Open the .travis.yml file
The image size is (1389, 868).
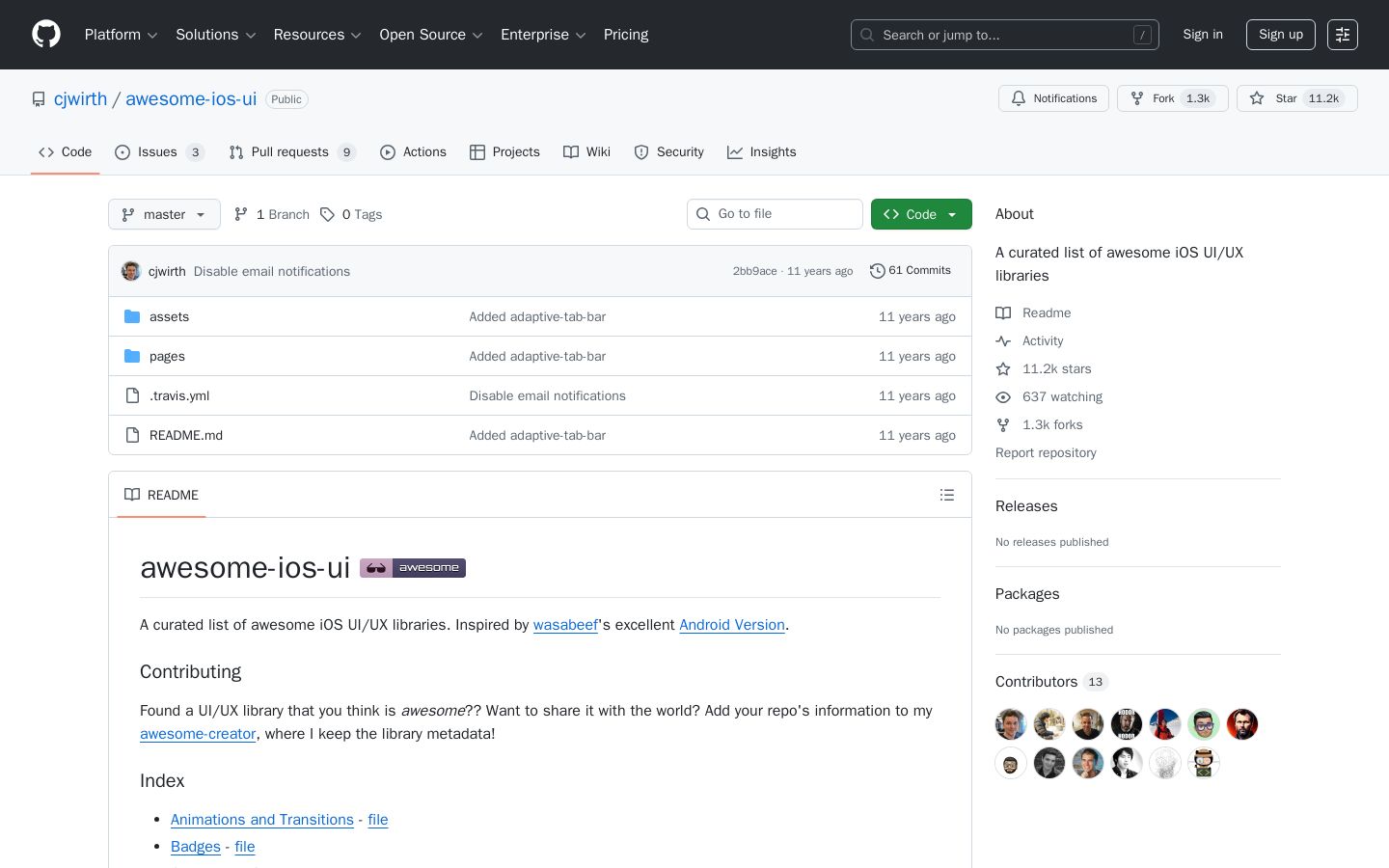[x=179, y=395]
